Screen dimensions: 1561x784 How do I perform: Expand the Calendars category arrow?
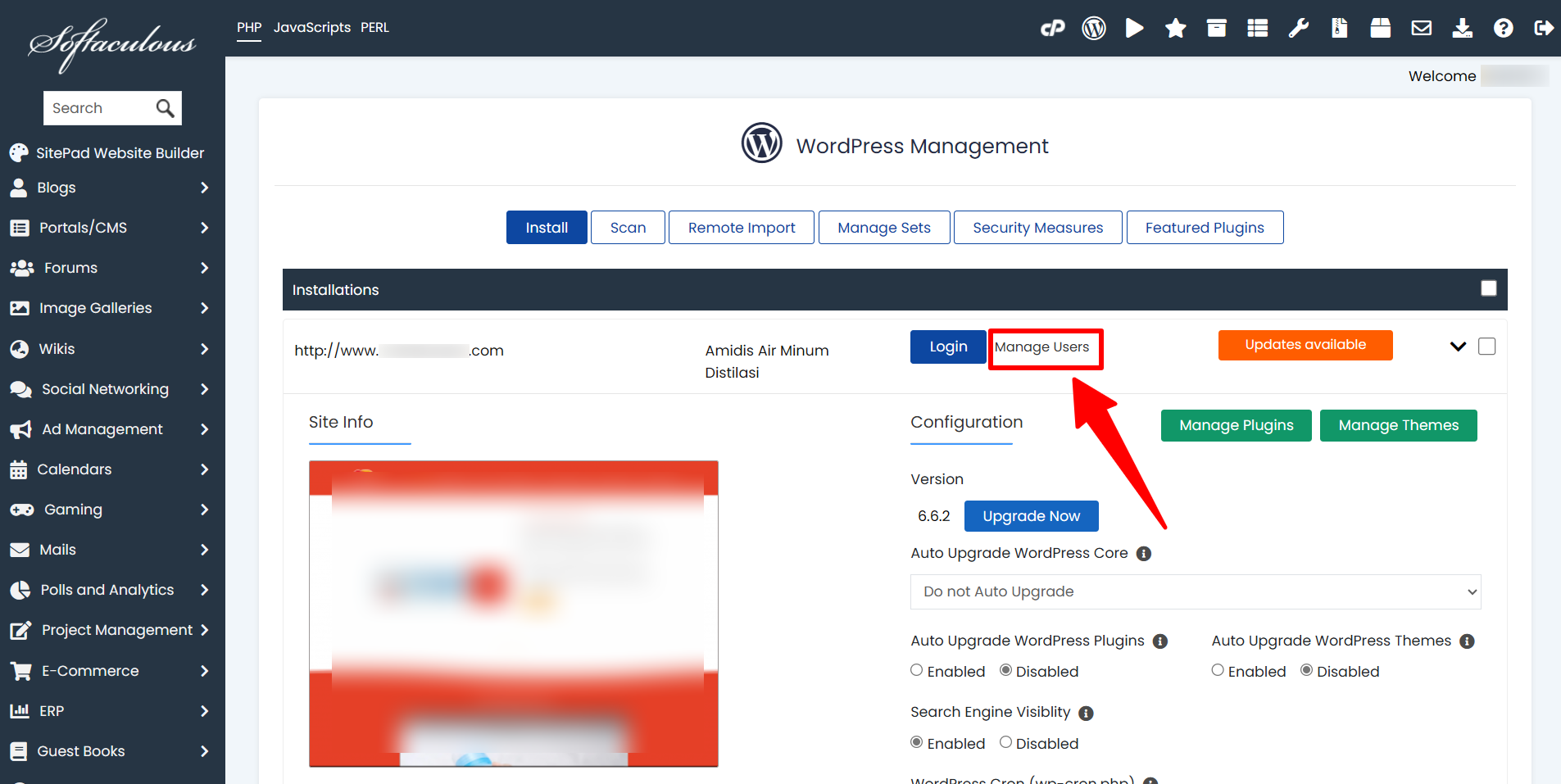tap(204, 469)
